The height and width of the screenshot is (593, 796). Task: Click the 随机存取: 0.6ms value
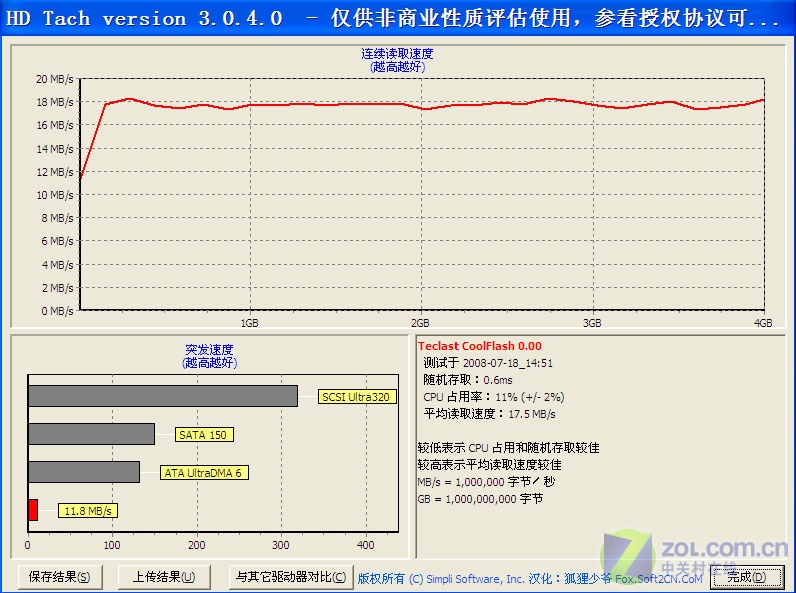coord(468,380)
